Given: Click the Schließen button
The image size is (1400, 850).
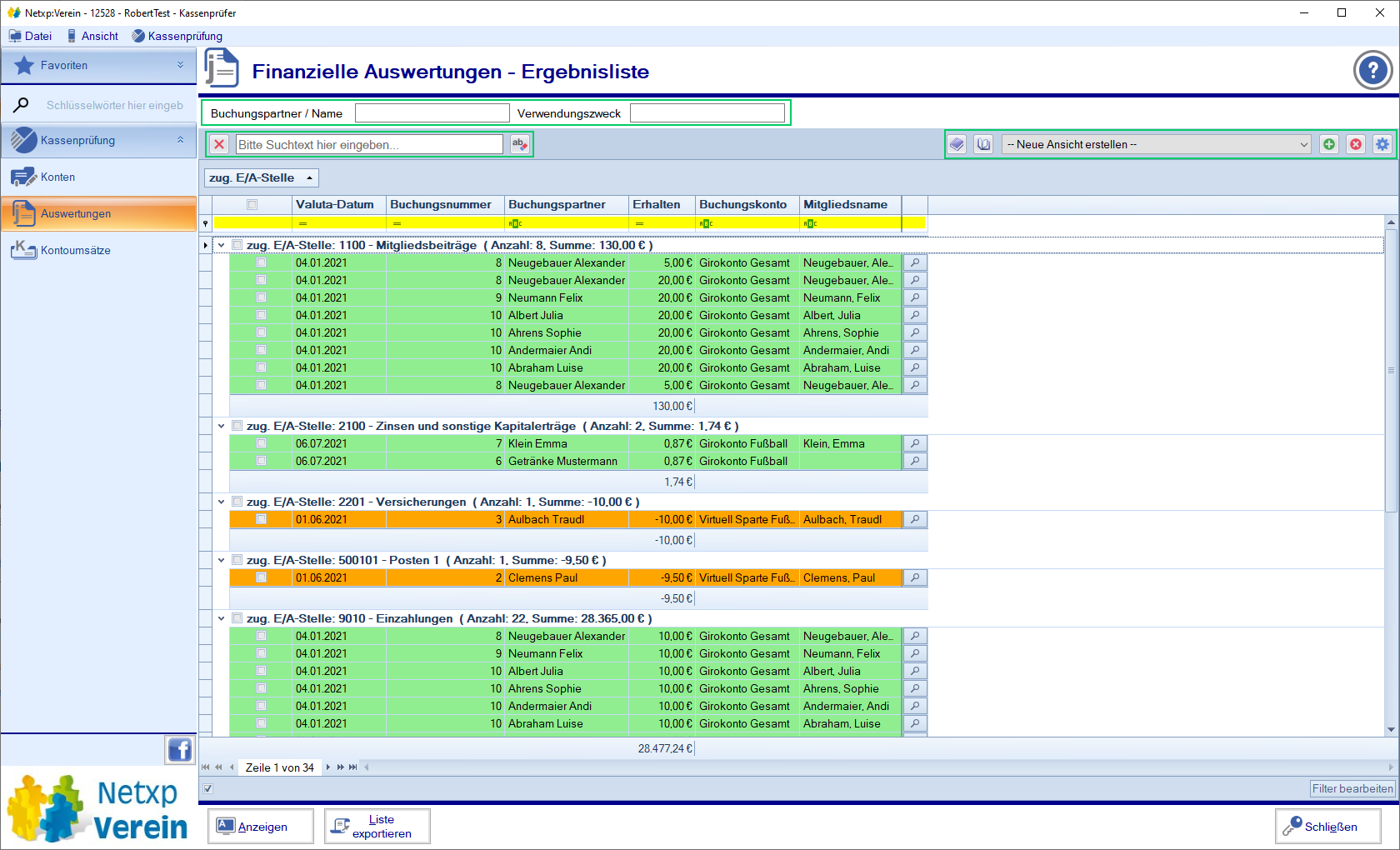Looking at the screenshot, I should 1327,827.
